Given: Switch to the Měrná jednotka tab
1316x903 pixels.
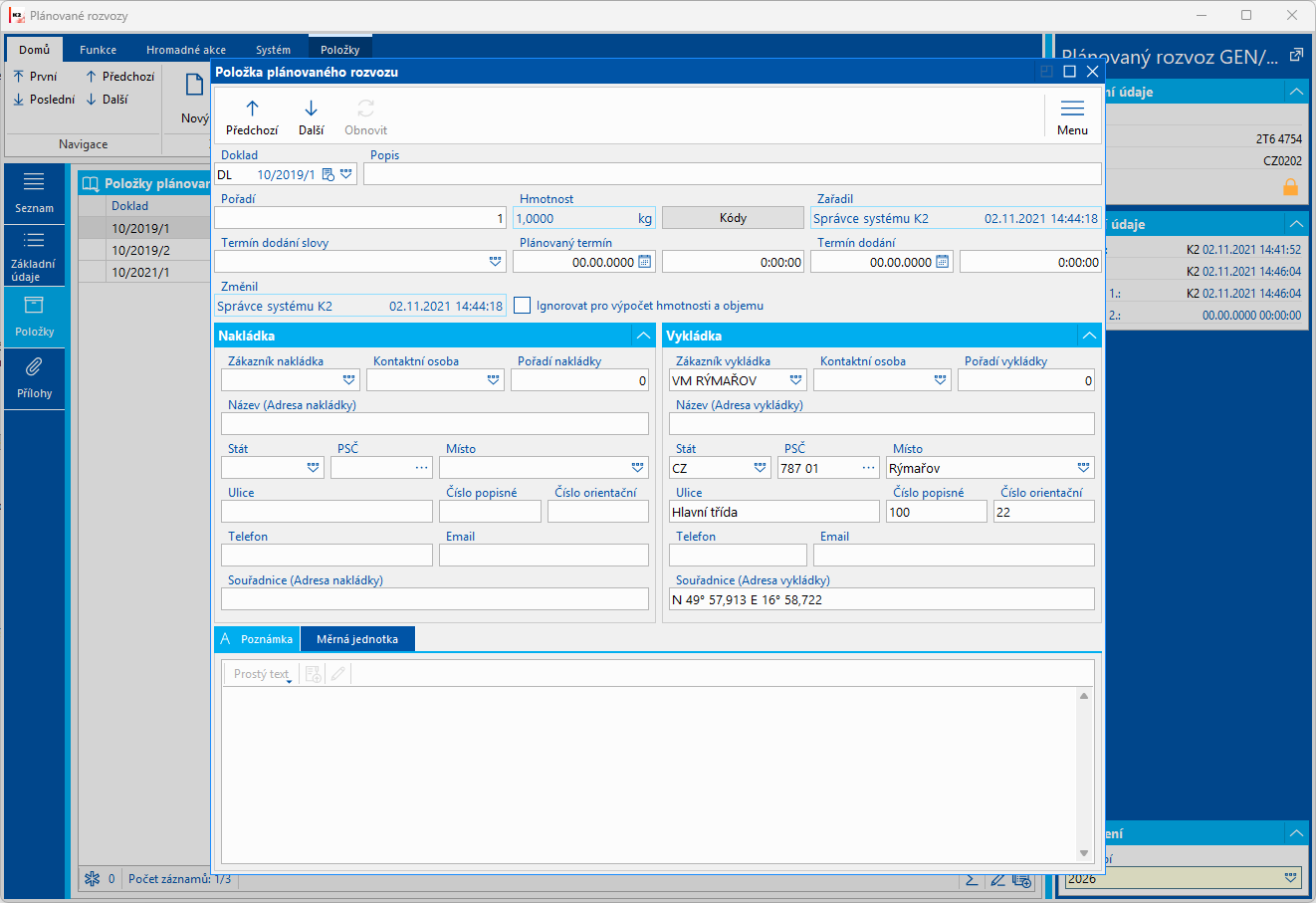Looking at the screenshot, I should point(357,639).
